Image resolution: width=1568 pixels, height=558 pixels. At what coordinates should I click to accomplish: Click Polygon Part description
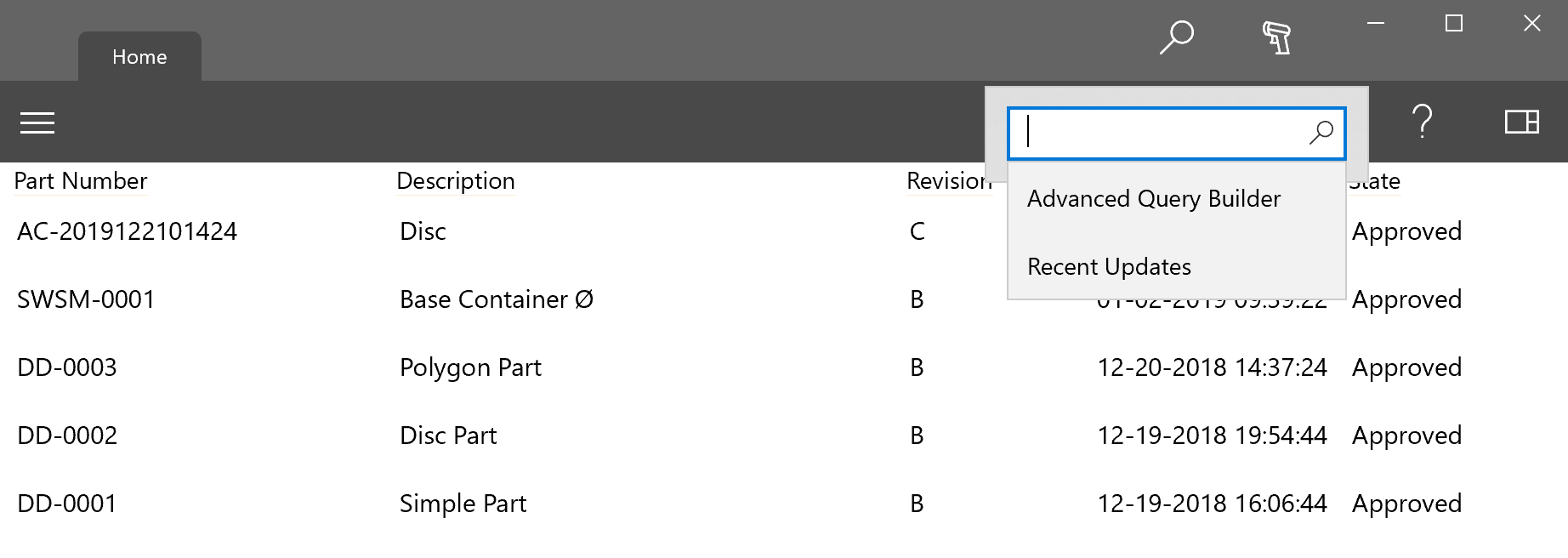470,368
